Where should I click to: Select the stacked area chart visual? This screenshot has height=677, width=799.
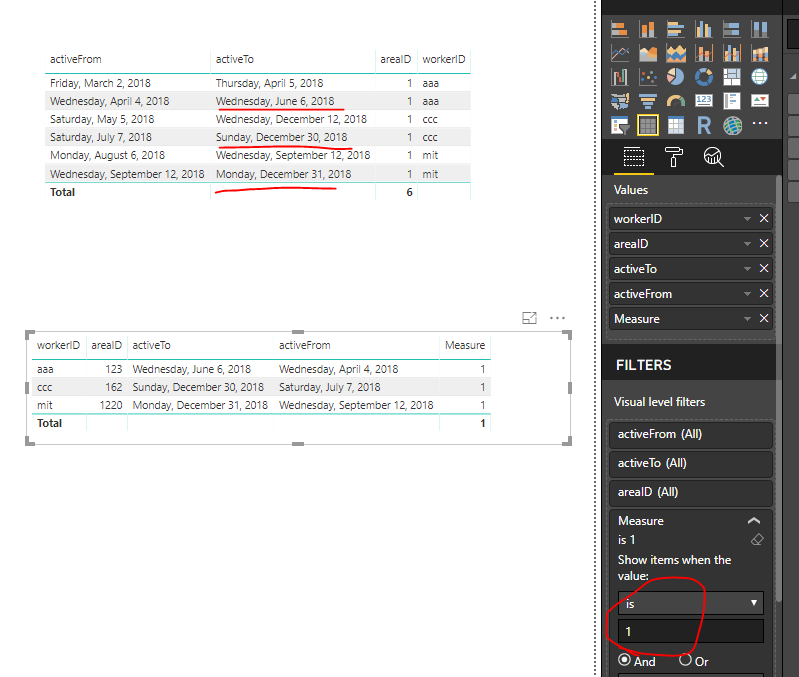pos(676,53)
